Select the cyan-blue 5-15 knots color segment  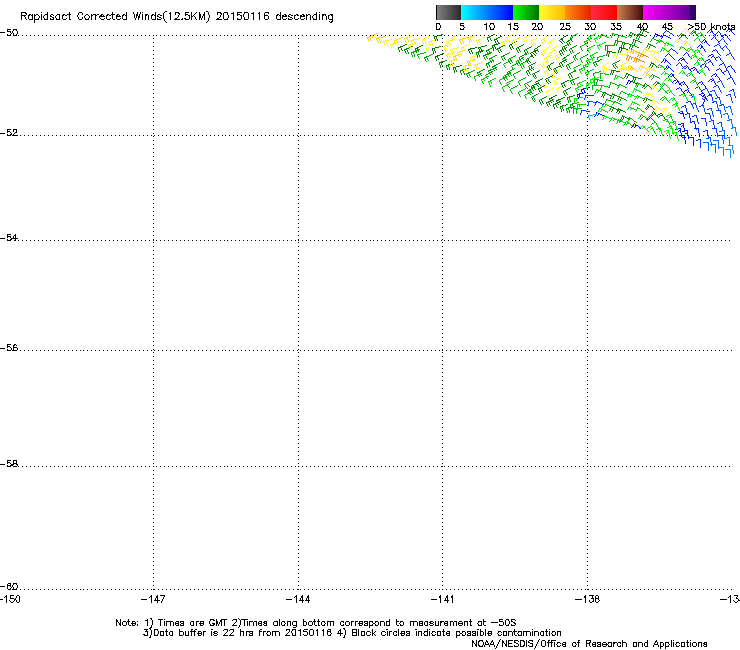pyautogui.click(x=487, y=12)
